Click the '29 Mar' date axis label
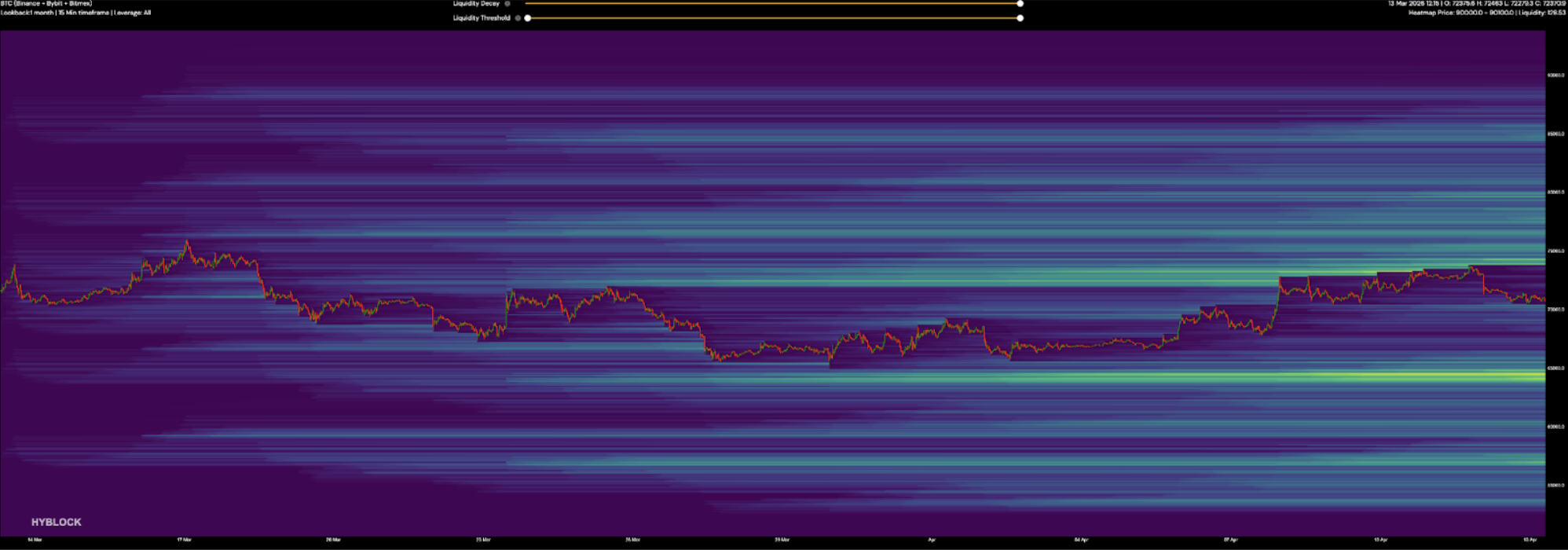 [x=782, y=540]
